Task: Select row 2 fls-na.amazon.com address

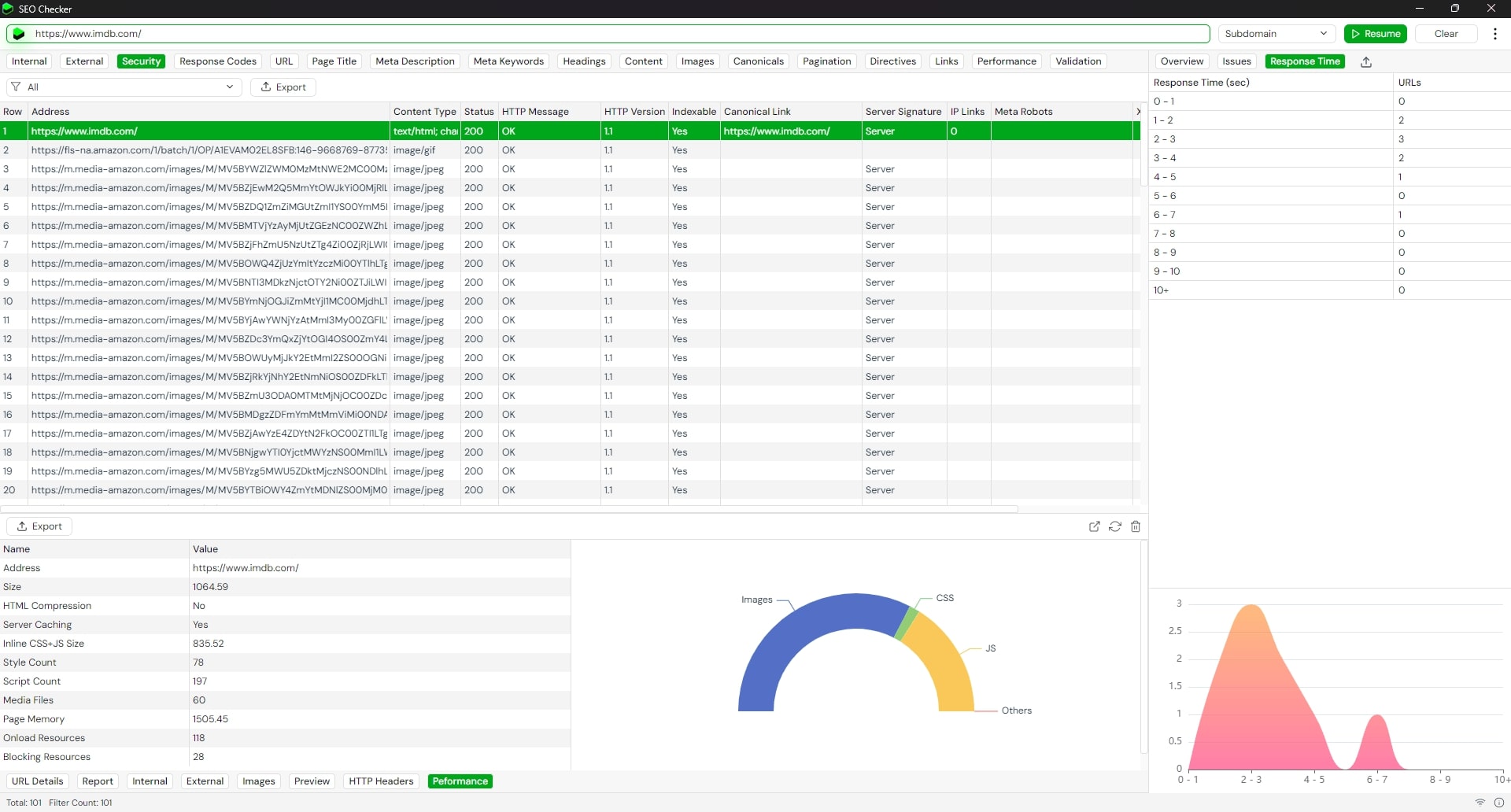Action: (209, 150)
